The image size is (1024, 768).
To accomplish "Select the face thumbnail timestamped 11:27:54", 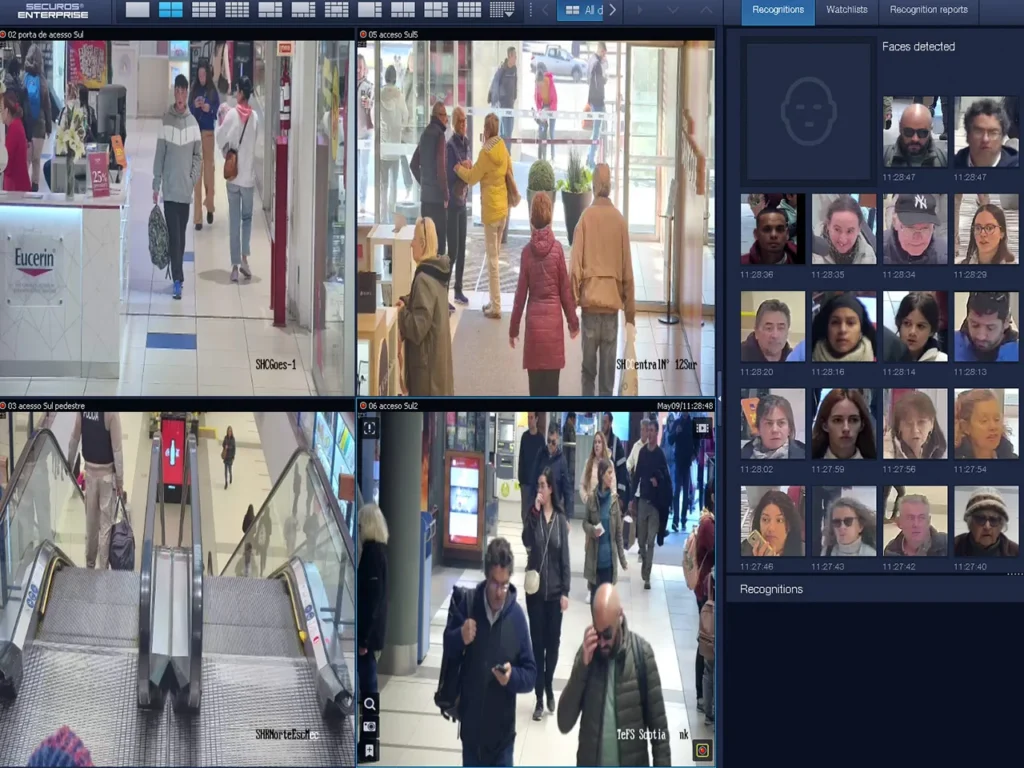I will point(986,424).
